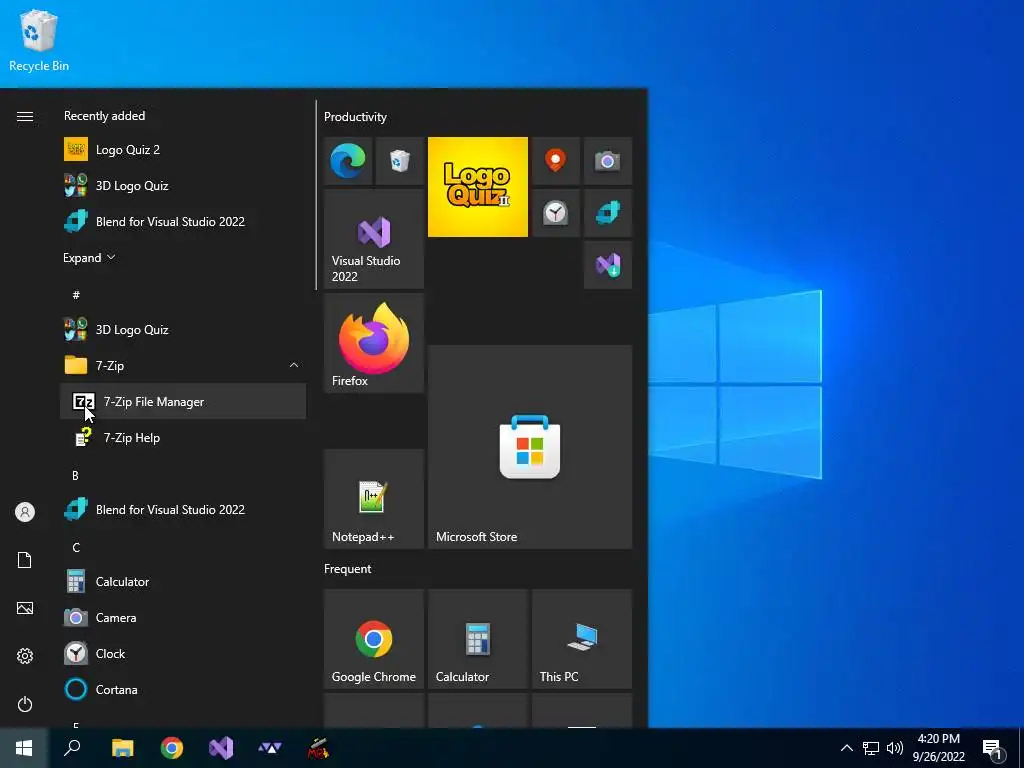Viewport: 1024px width, 768px height.
Task: Open Camera from the app list
Action: [183, 617]
